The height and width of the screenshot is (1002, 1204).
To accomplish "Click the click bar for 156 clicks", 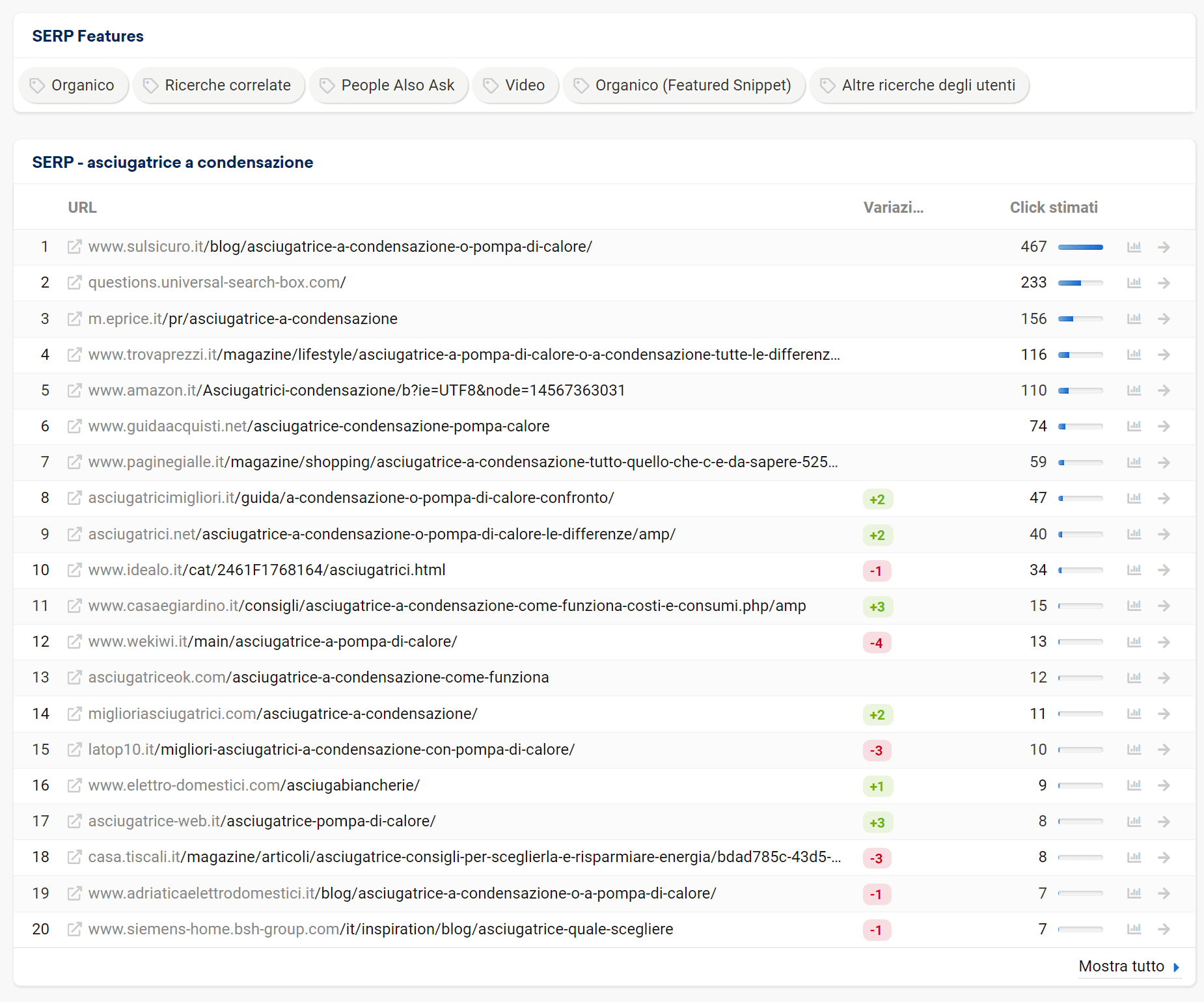I will tap(1080, 319).
